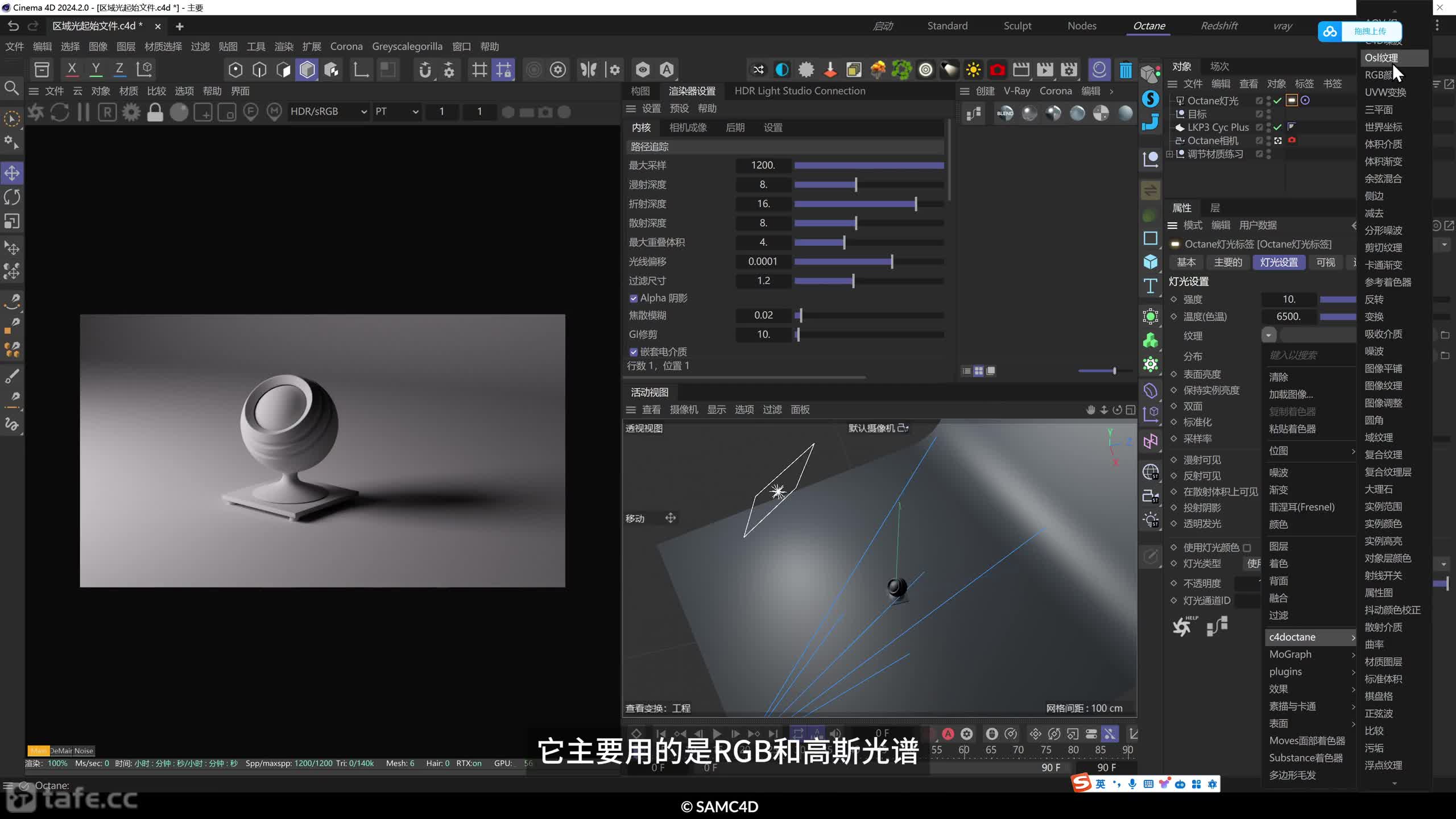Click the blue trash can icon
This screenshot has height=819, width=1456.
point(1125,70)
